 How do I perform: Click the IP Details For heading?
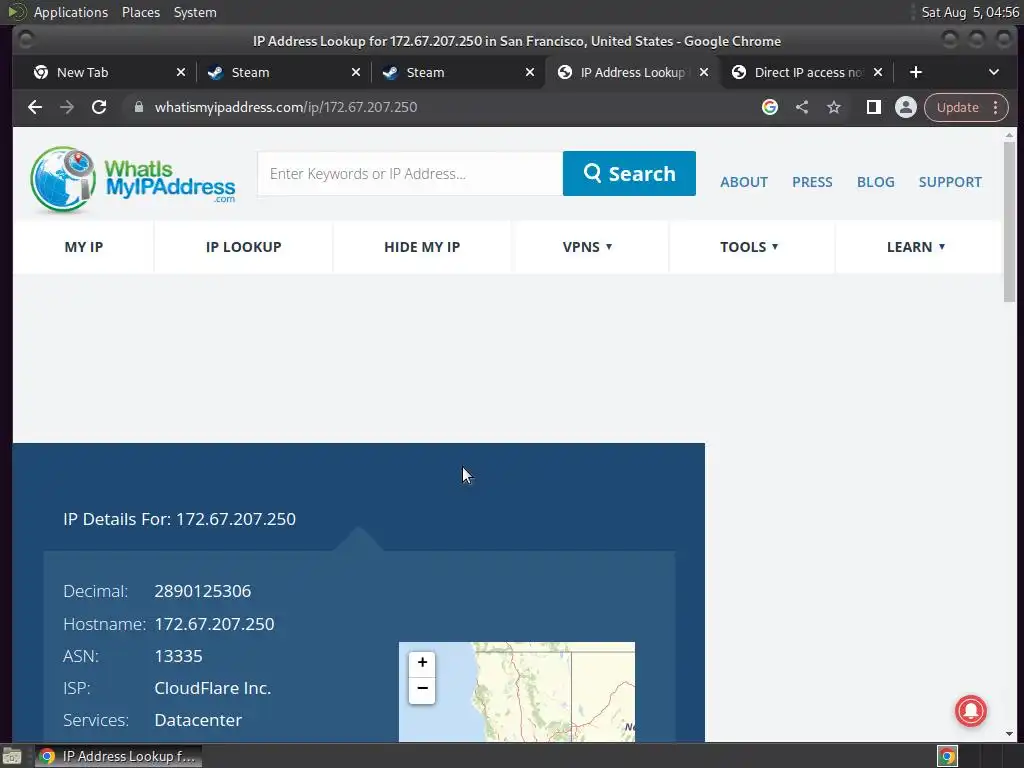tap(180, 519)
